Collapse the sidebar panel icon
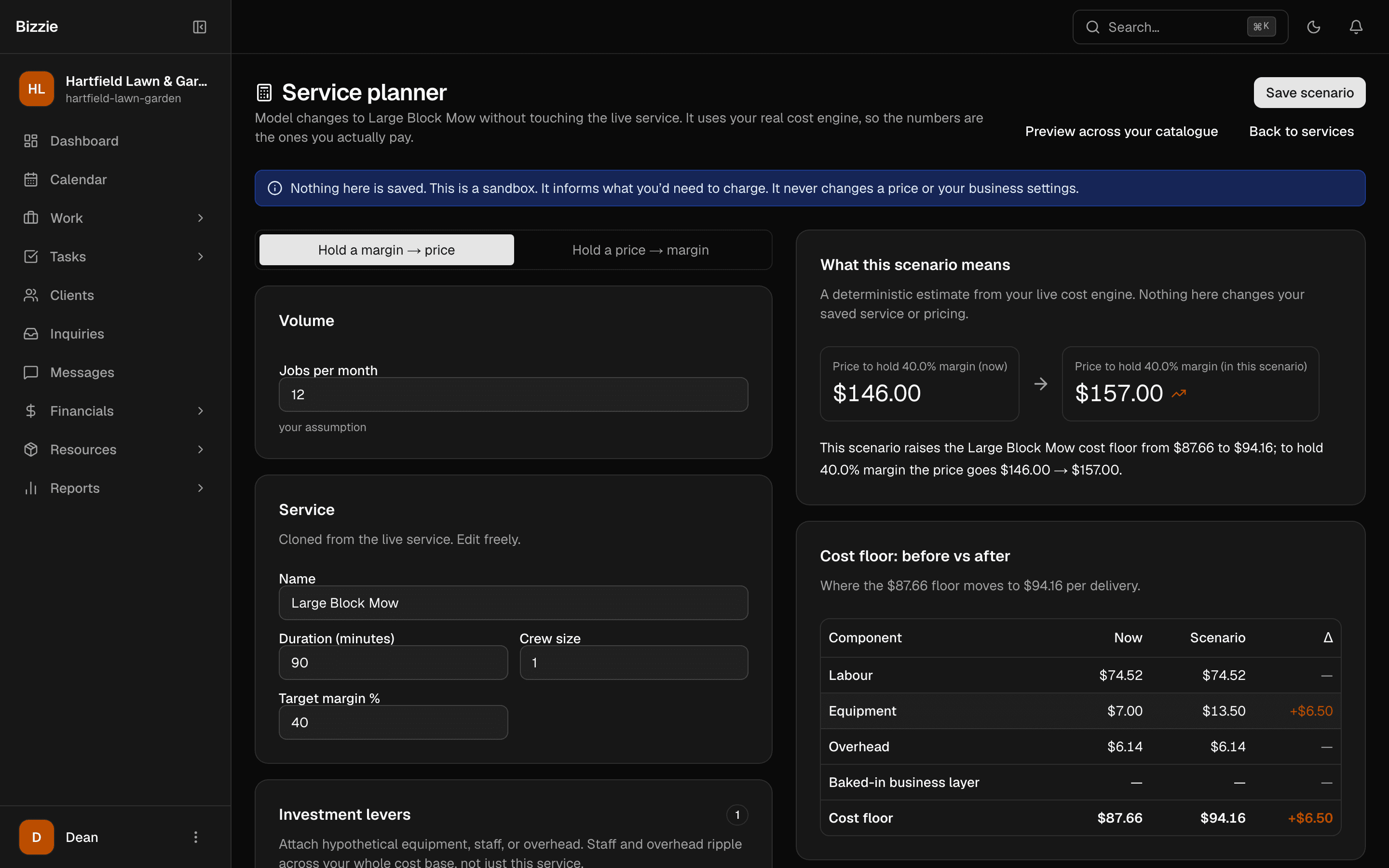 pos(199,27)
